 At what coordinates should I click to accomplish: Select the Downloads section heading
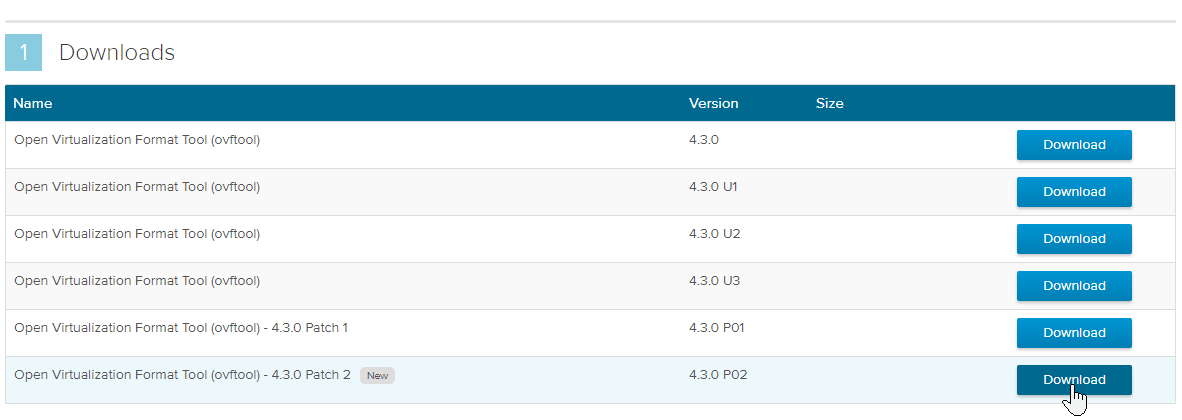click(117, 53)
